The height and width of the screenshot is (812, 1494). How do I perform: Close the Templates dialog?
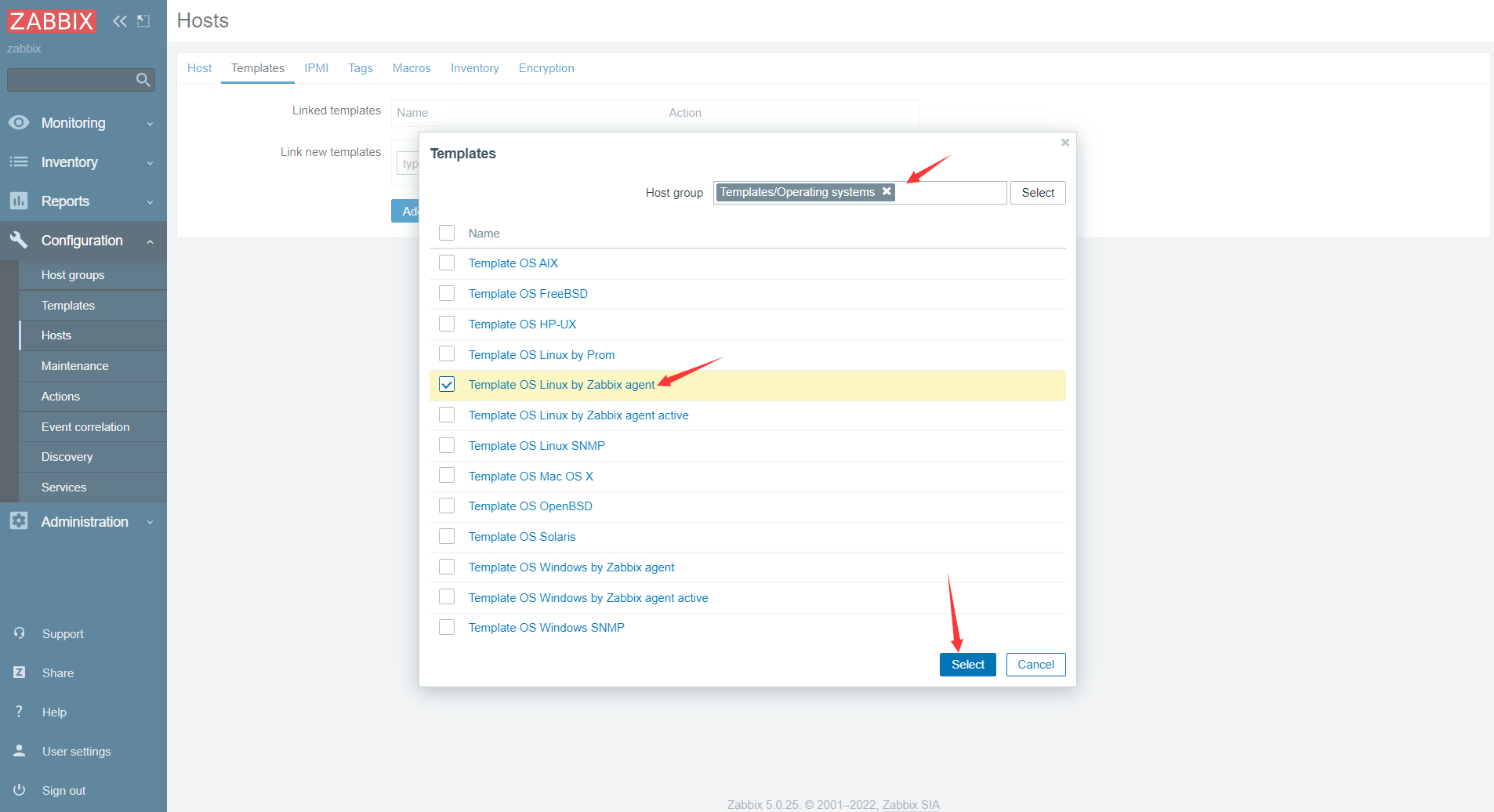click(1065, 143)
